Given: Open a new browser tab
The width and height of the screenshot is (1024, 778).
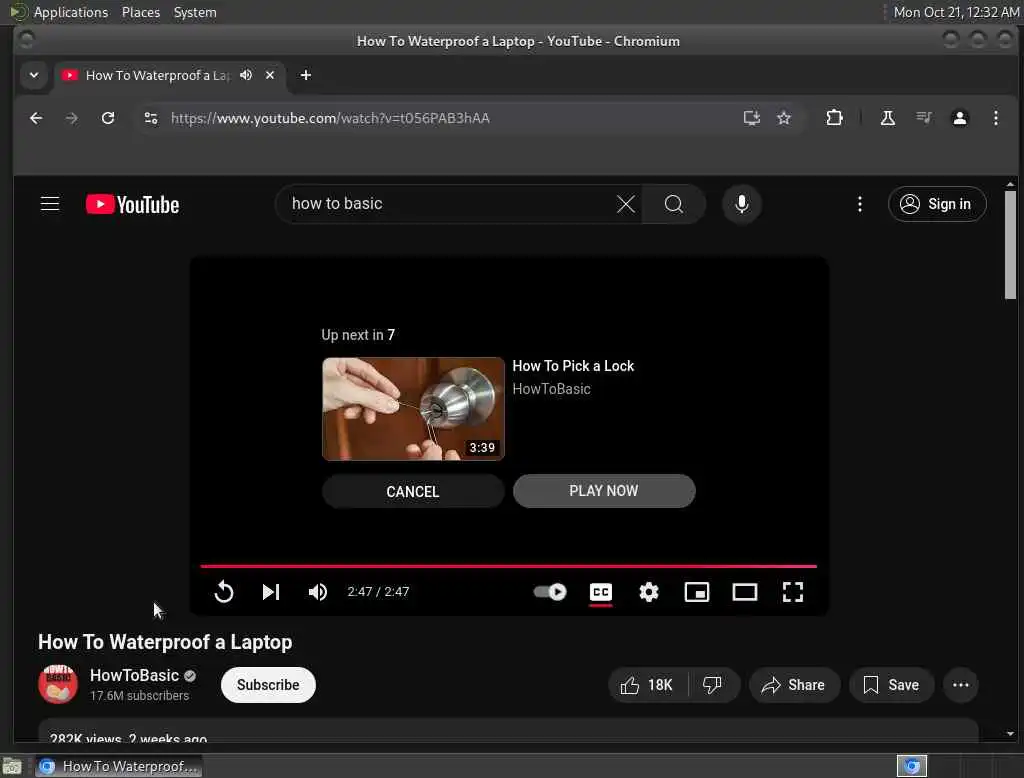Looking at the screenshot, I should (305, 75).
